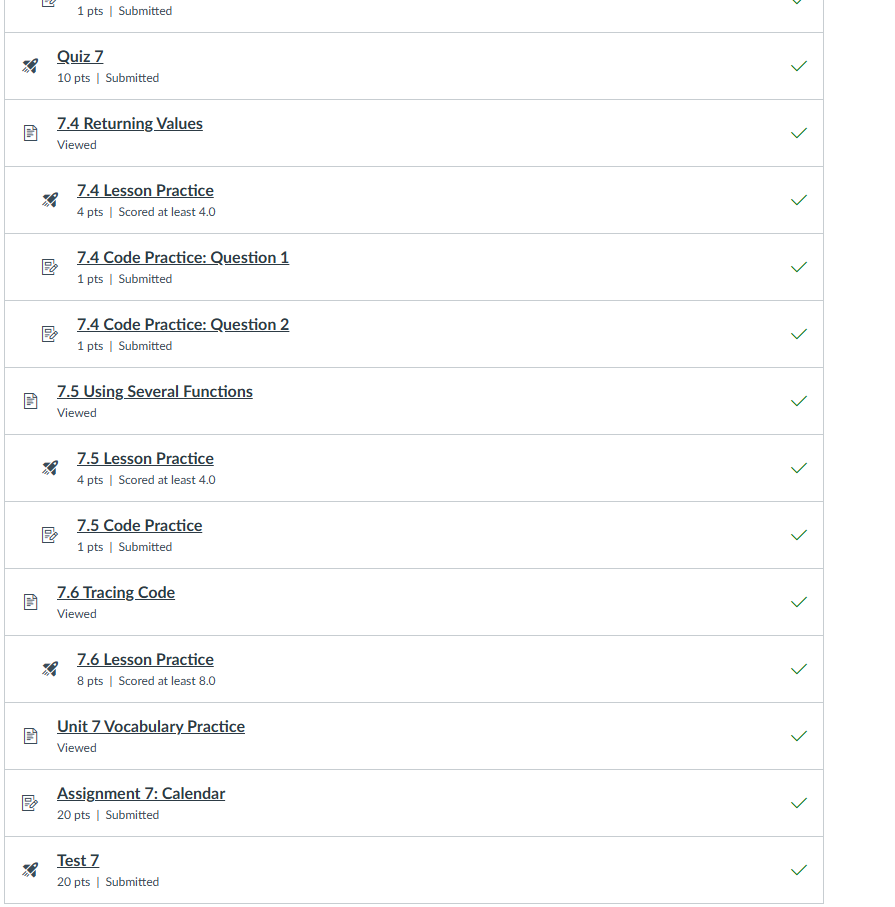Go to Assignment 7: Calendar
This screenshot has width=895, height=907.
tap(141, 794)
